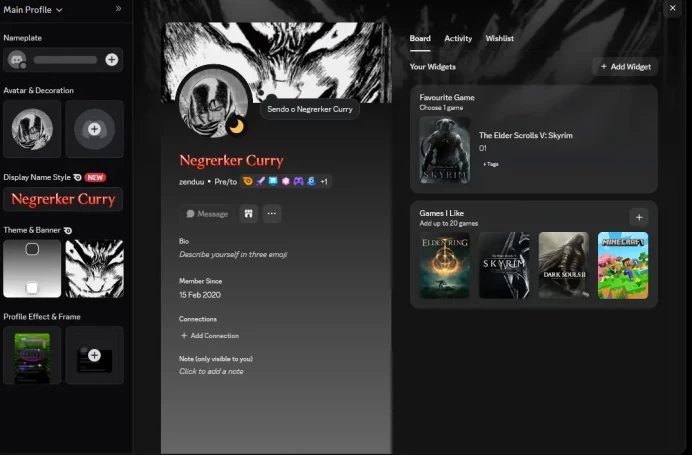The image size is (692, 455).
Task: Open the Elden Ring game cover
Action: coord(444,265)
